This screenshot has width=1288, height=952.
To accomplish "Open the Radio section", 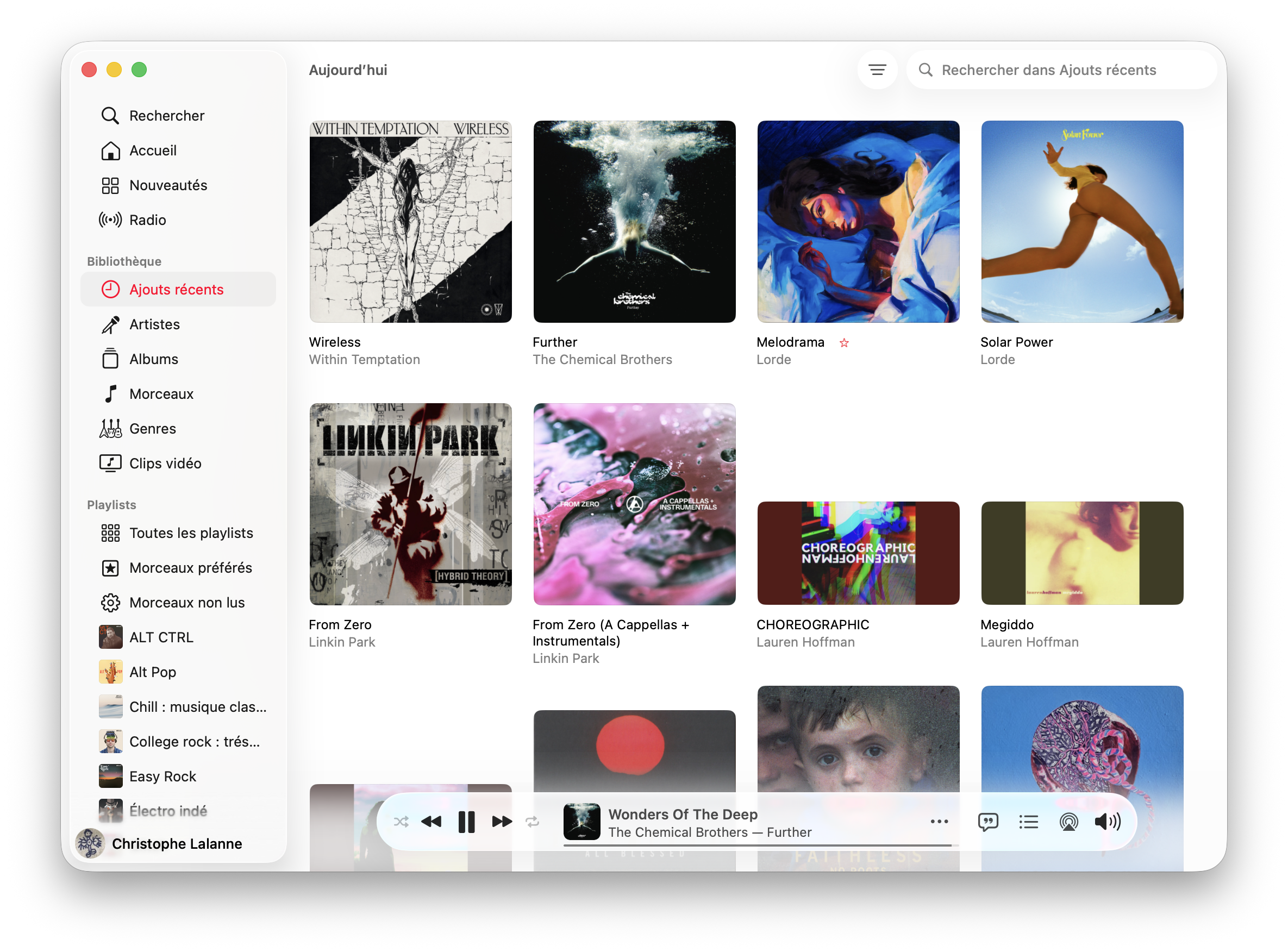I will pyautogui.click(x=147, y=220).
